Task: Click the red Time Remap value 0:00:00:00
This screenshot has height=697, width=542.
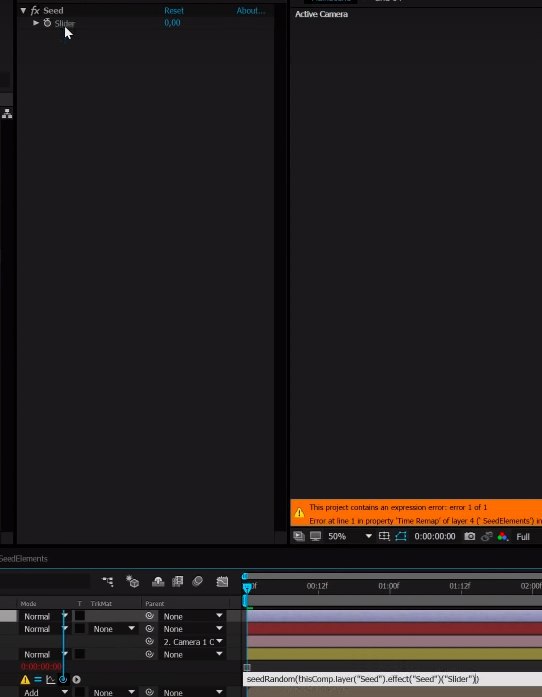Action: click(41, 667)
